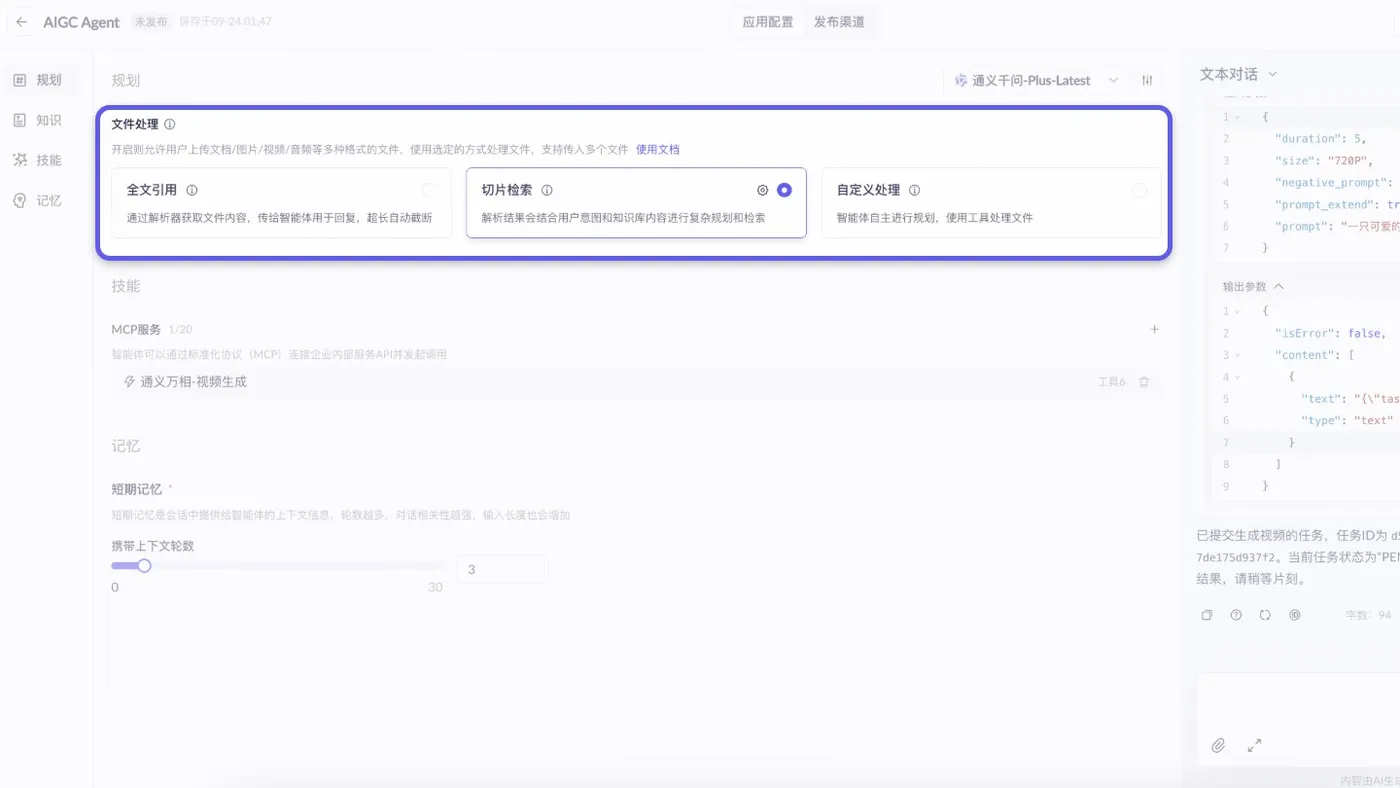
Task: Add an MCP service with the plus icon
Action: click(1155, 329)
